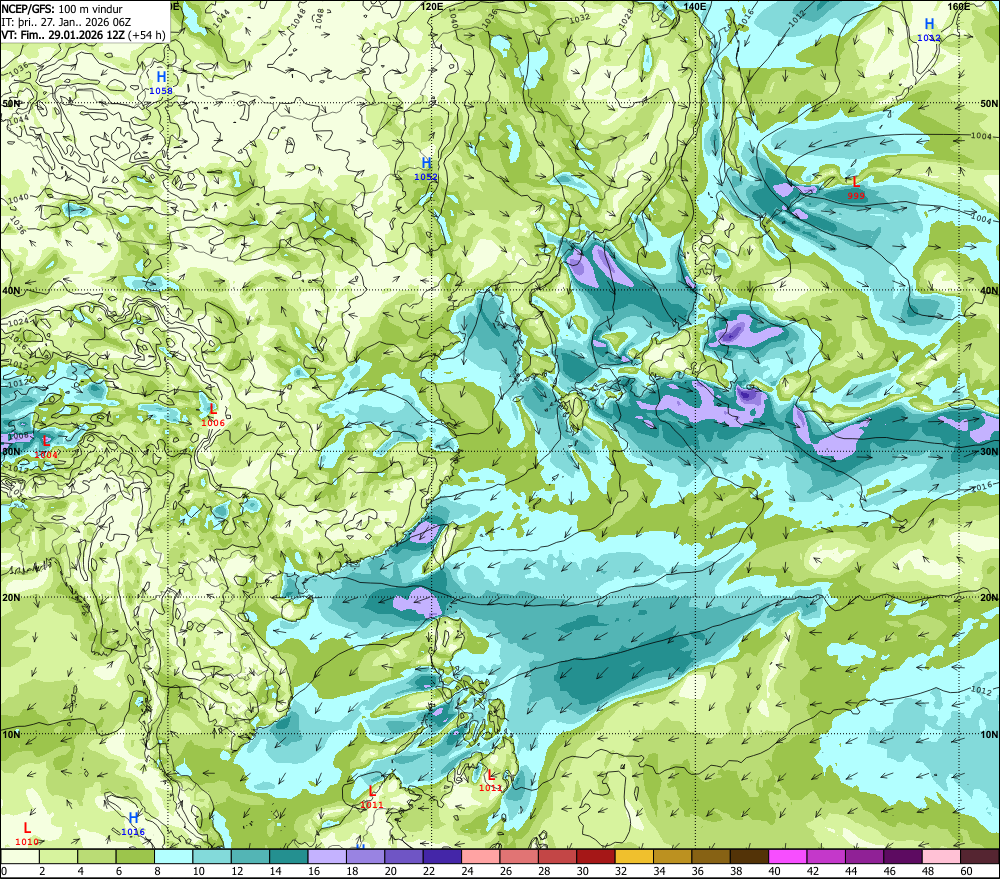Click the legend value 24
This screenshot has width=1000, height=879.
tap(467, 871)
